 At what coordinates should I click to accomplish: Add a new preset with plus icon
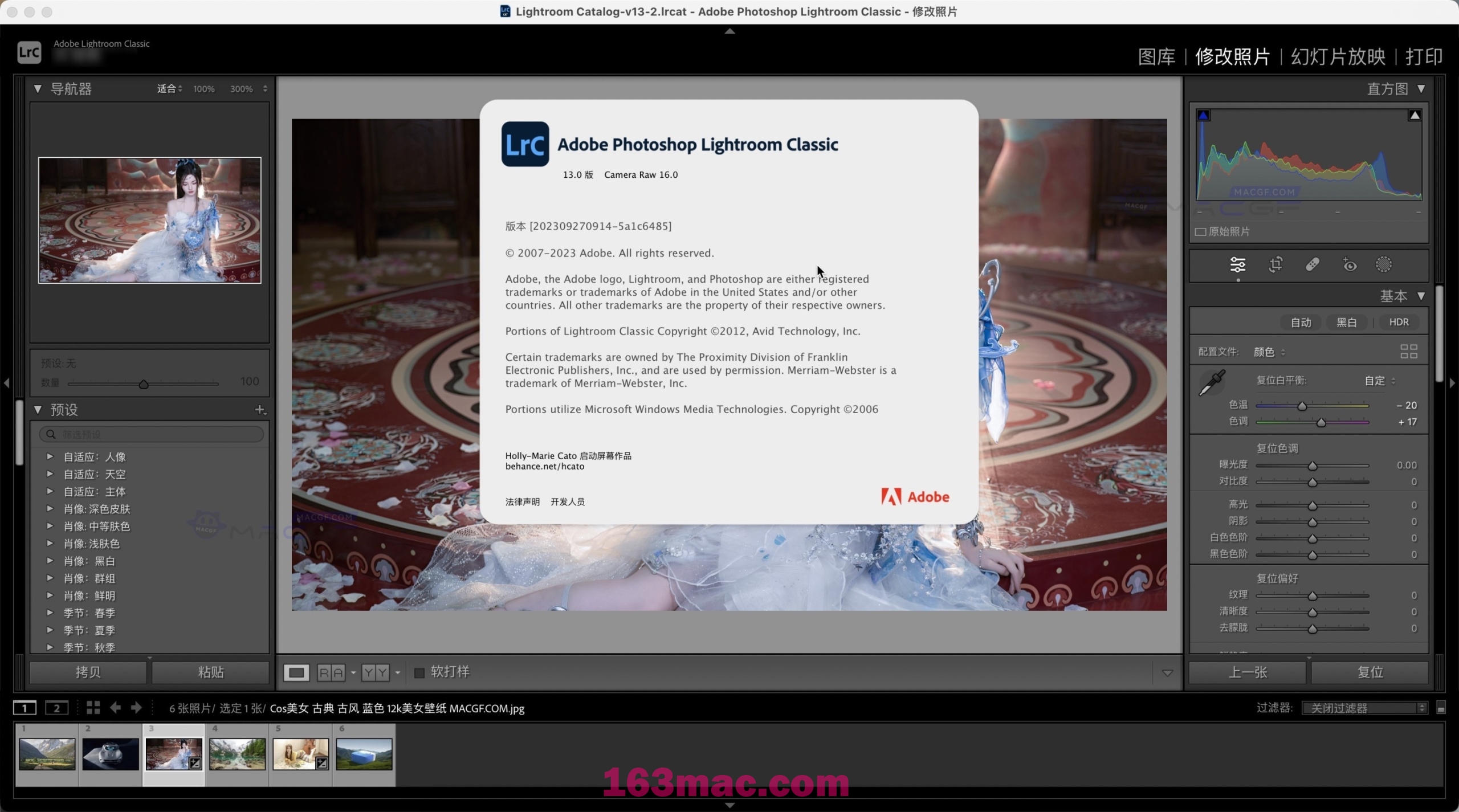point(260,410)
